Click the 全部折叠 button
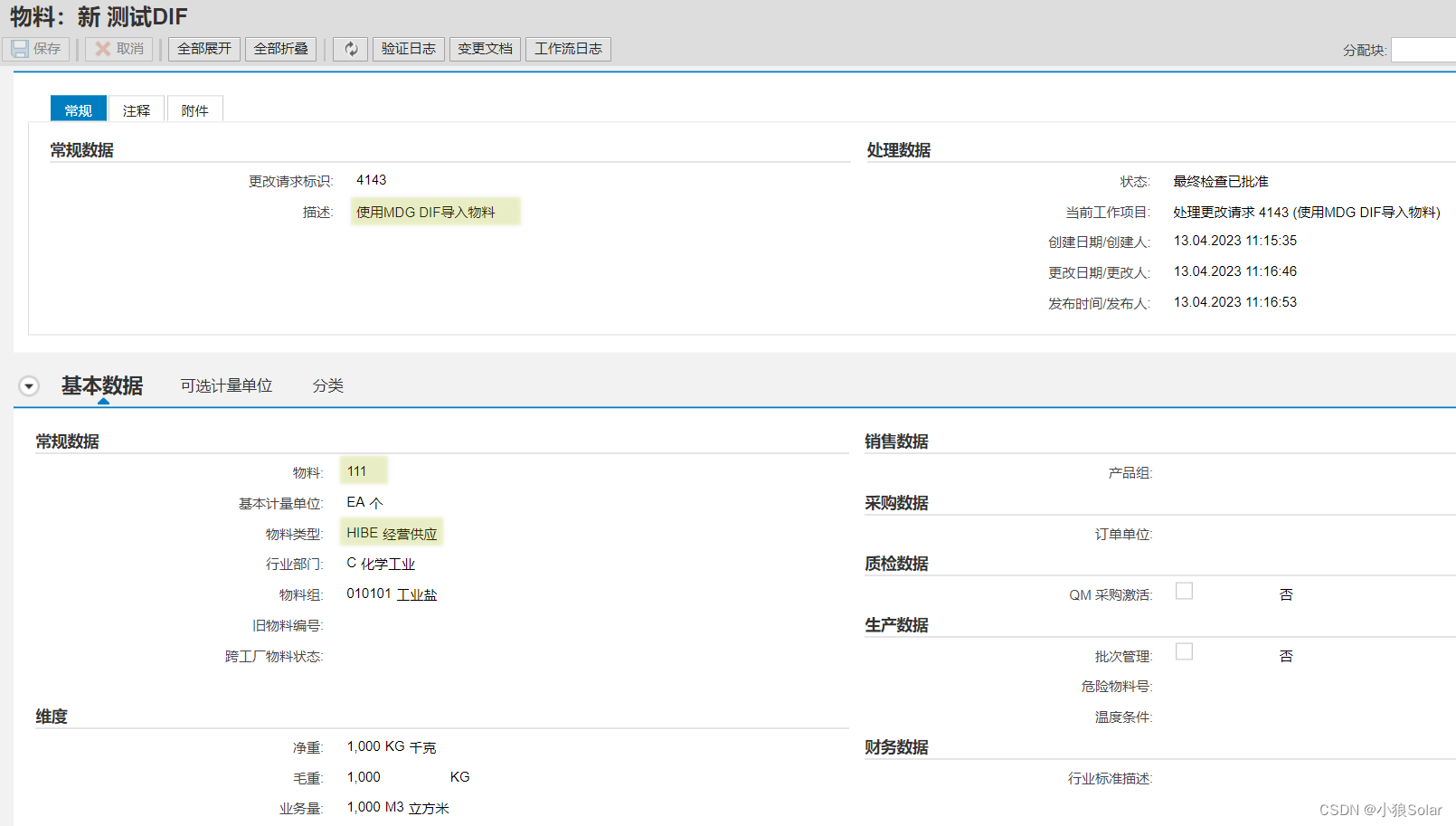The image size is (1456, 826). pos(280,49)
